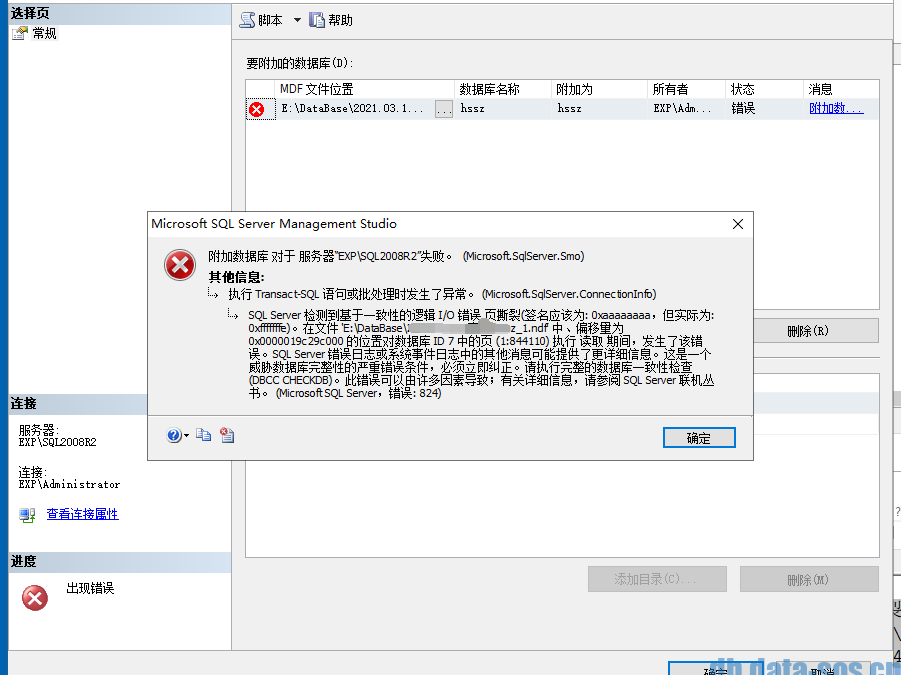This screenshot has width=901, height=675.
Task: Click 确定 in the error dialog
Action: click(699, 438)
